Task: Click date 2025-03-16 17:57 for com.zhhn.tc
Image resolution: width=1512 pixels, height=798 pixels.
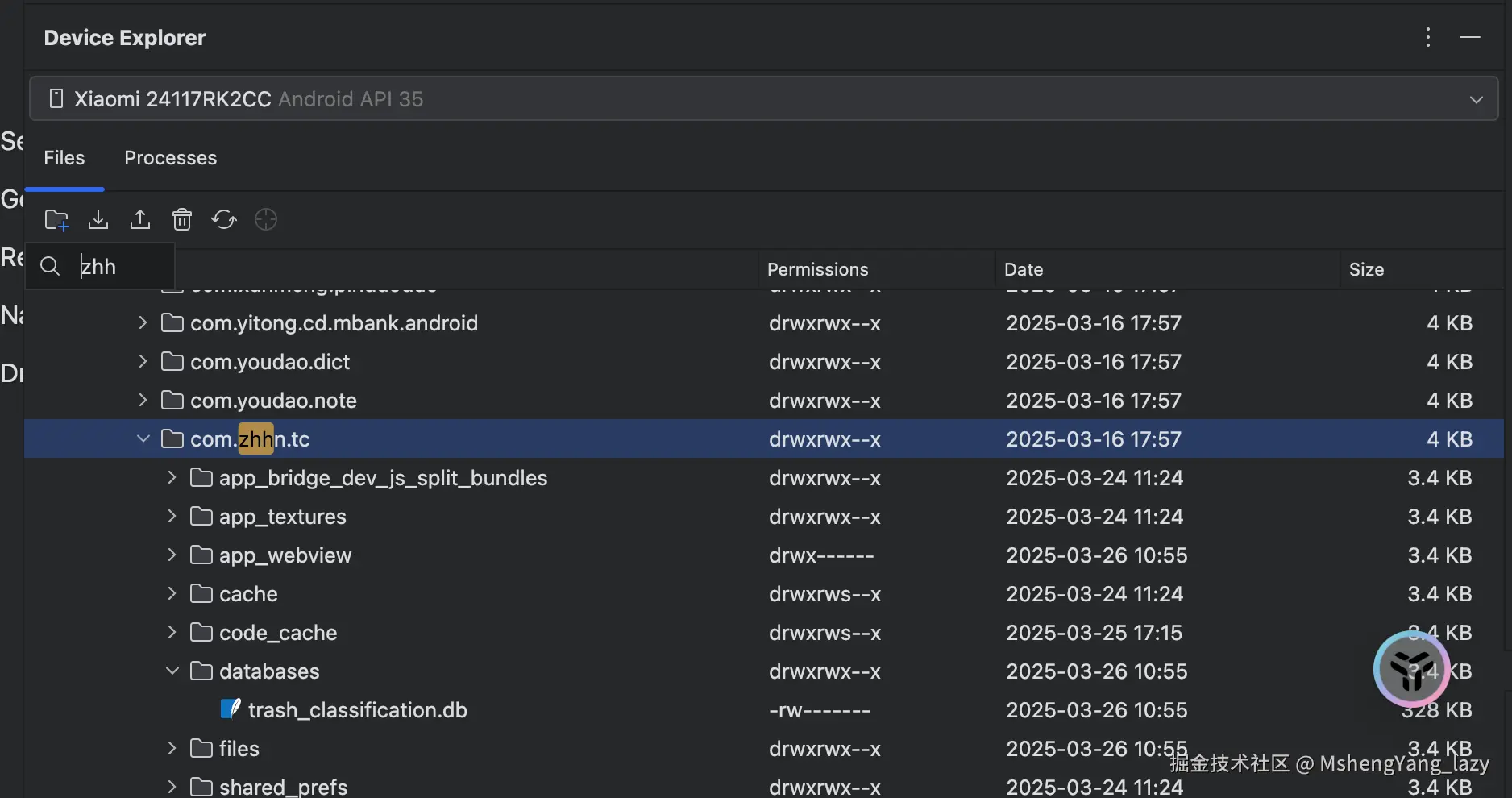Action: (1094, 439)
